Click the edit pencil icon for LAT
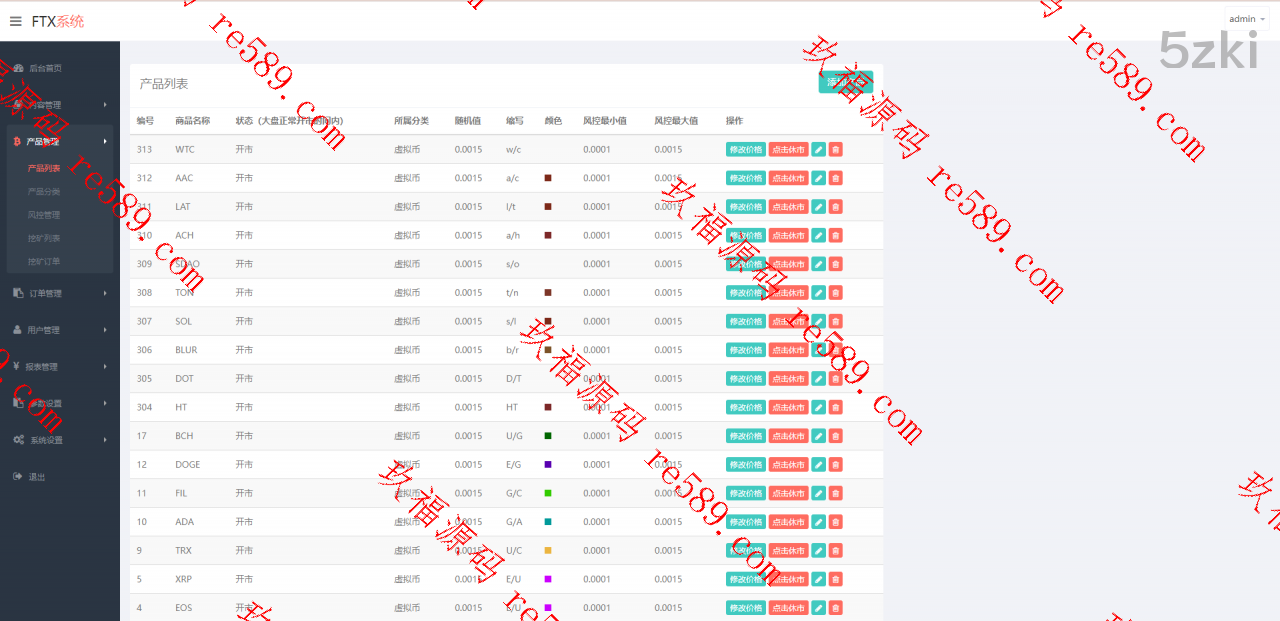Viewport: 1280px width, 621px height. [x=818, y=207]
